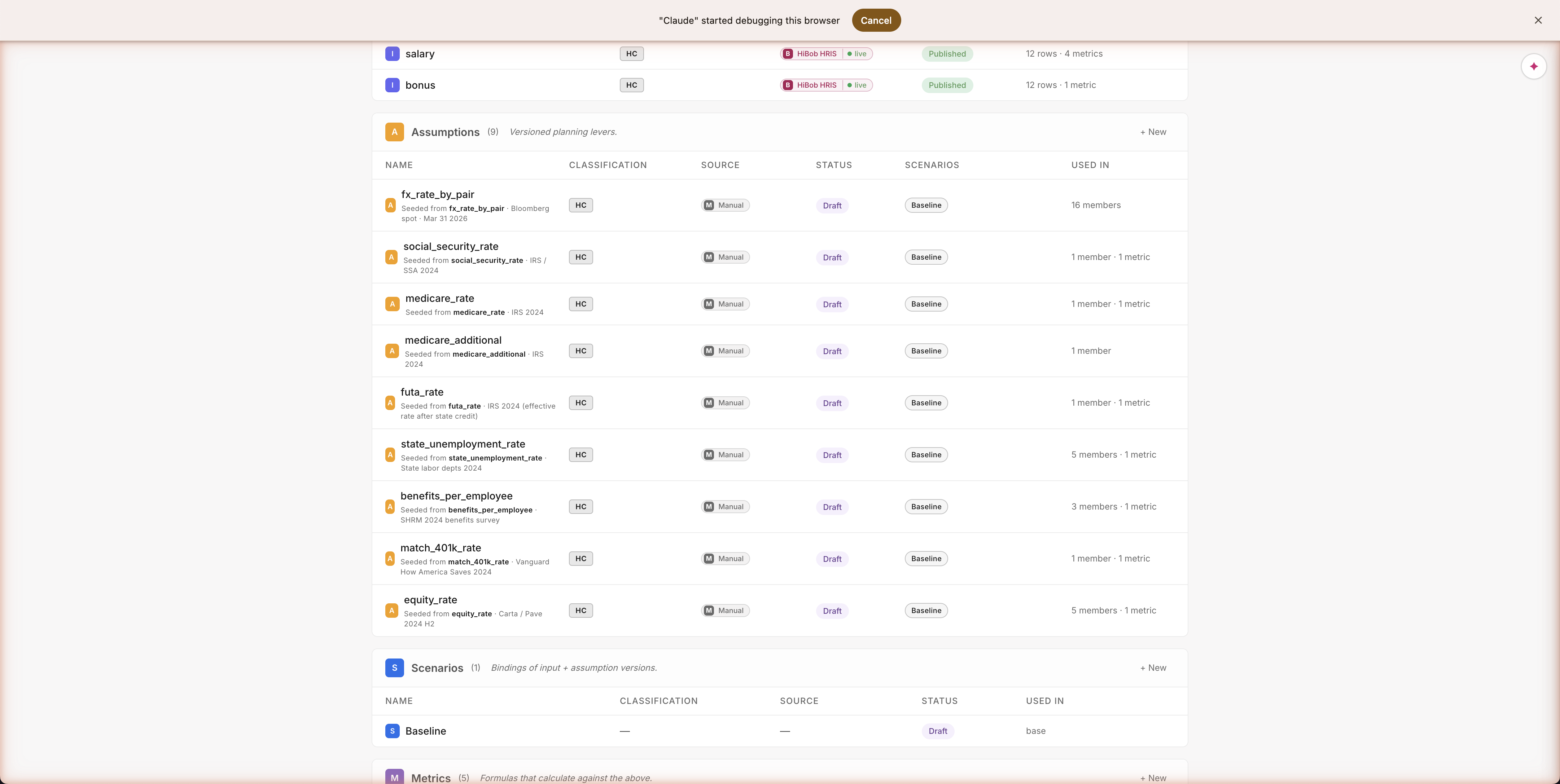Click the benefits_per_employee assumption icon

coord(390,507)
